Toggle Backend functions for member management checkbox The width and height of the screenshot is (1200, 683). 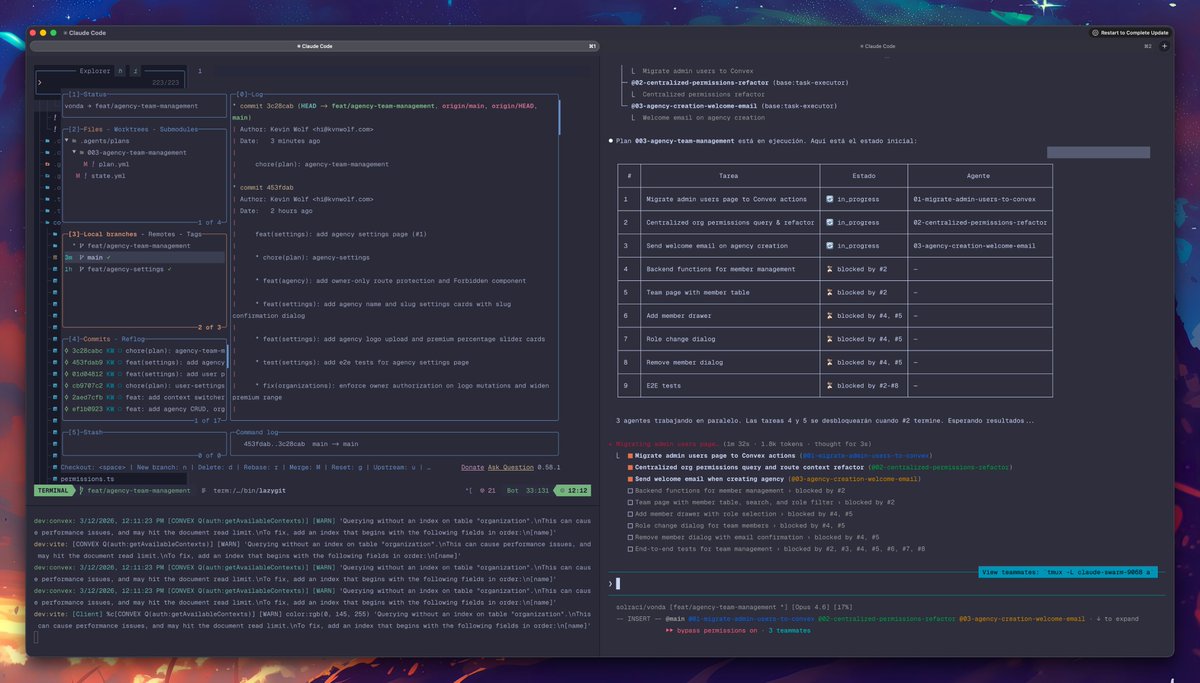point(630,490)
